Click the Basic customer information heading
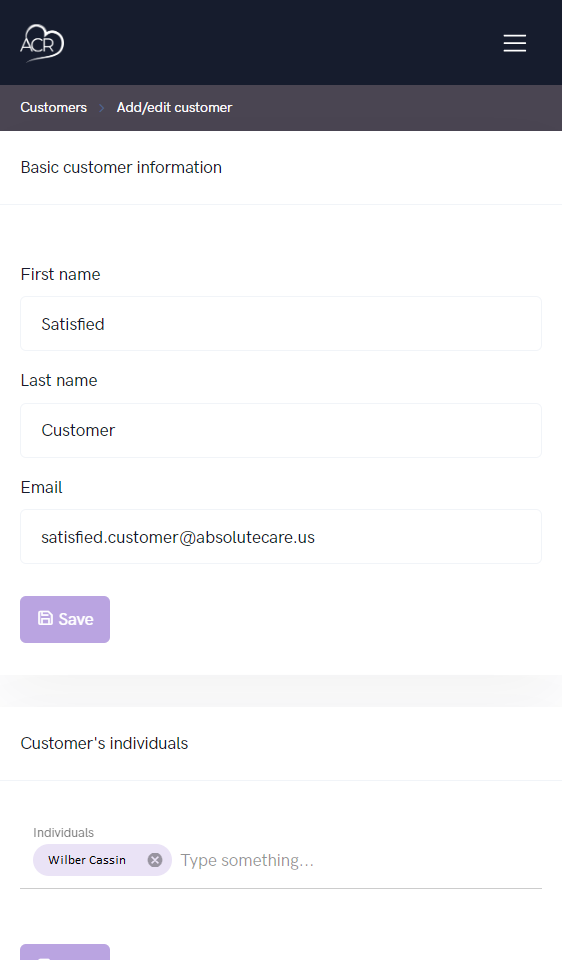This screenshot has height=960, width=562. (121, 167)
